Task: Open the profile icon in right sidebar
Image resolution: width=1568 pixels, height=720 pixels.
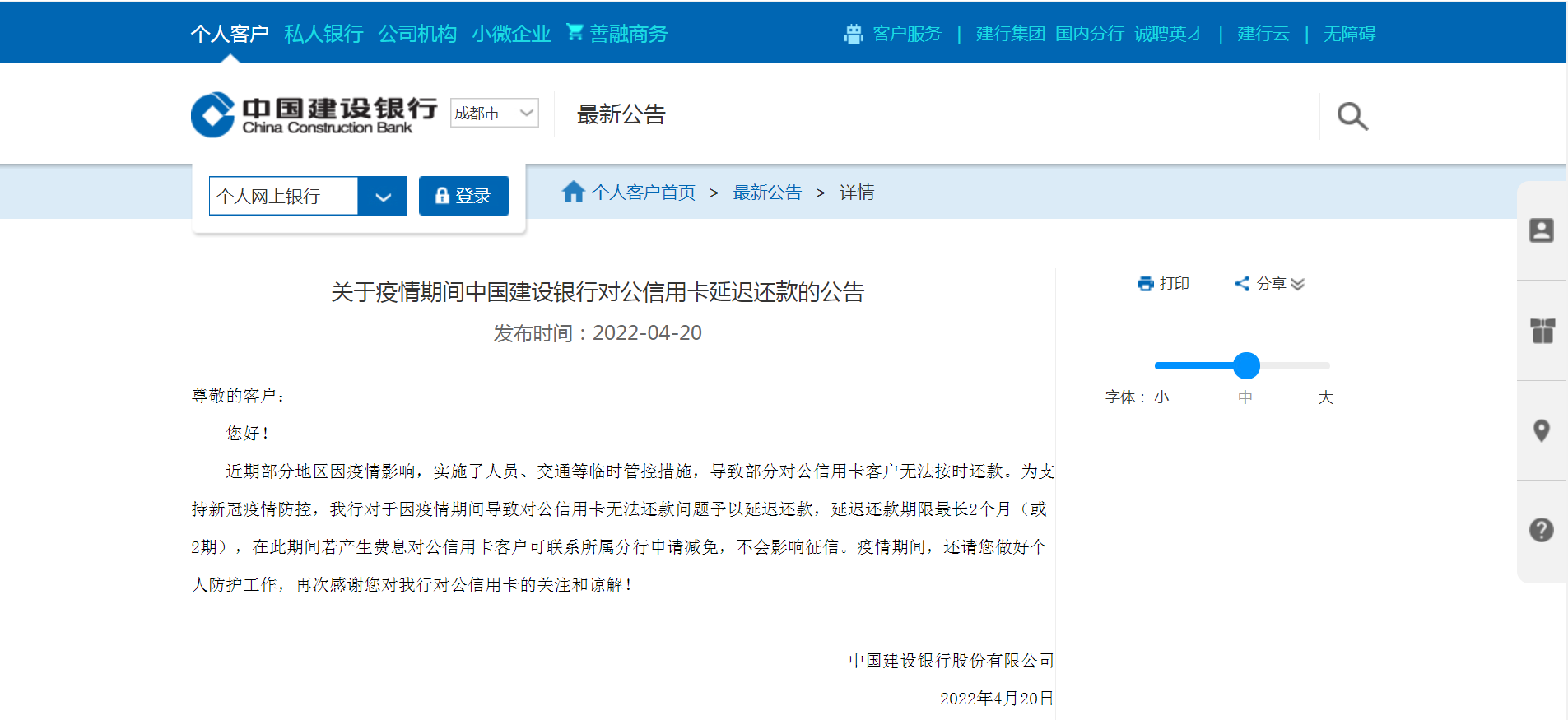Action: coord(1541,230)
